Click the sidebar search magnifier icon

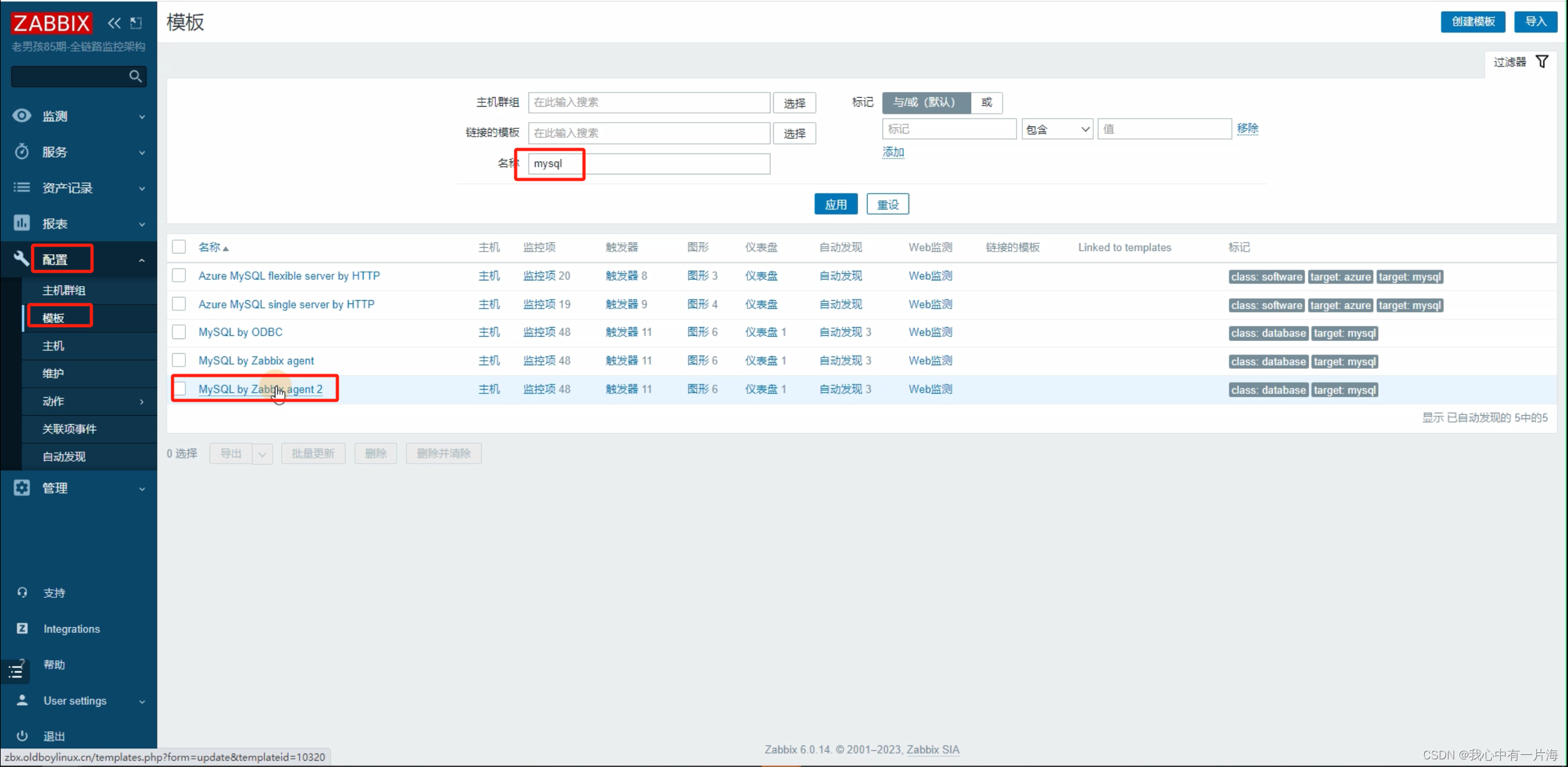point(135,77)
